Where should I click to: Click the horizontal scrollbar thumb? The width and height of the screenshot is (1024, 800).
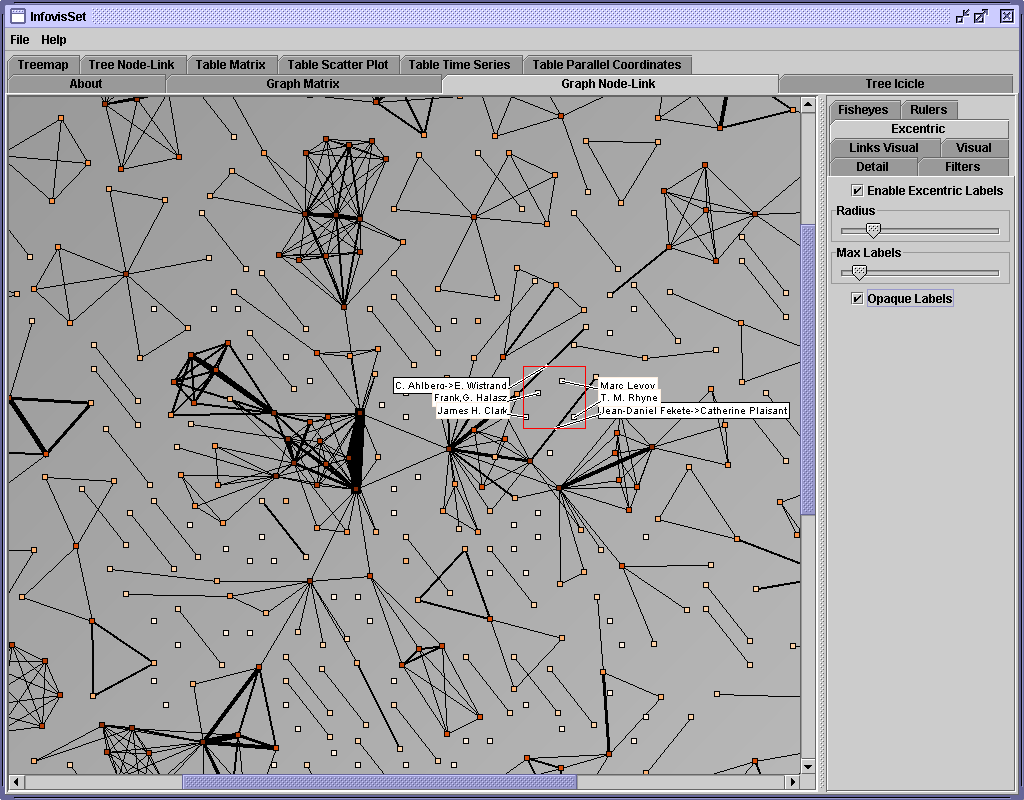click(x=380, y=782)
